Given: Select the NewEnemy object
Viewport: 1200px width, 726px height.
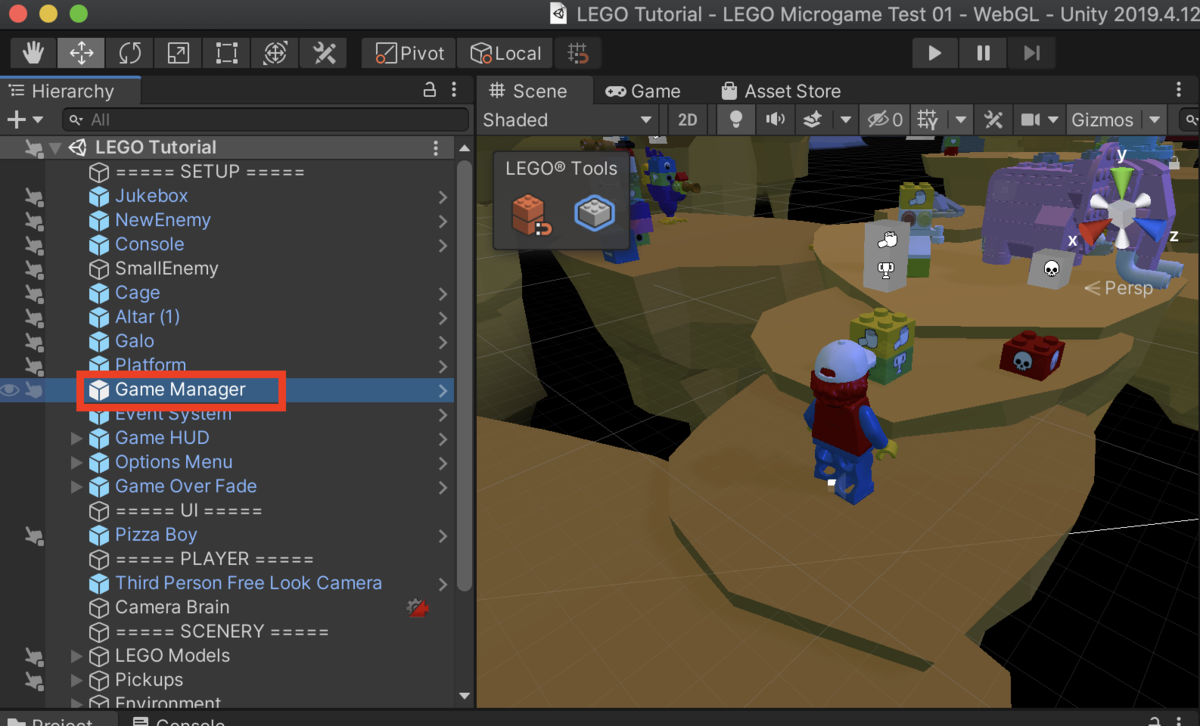Looking at the screenshot, I should point(162,220).
